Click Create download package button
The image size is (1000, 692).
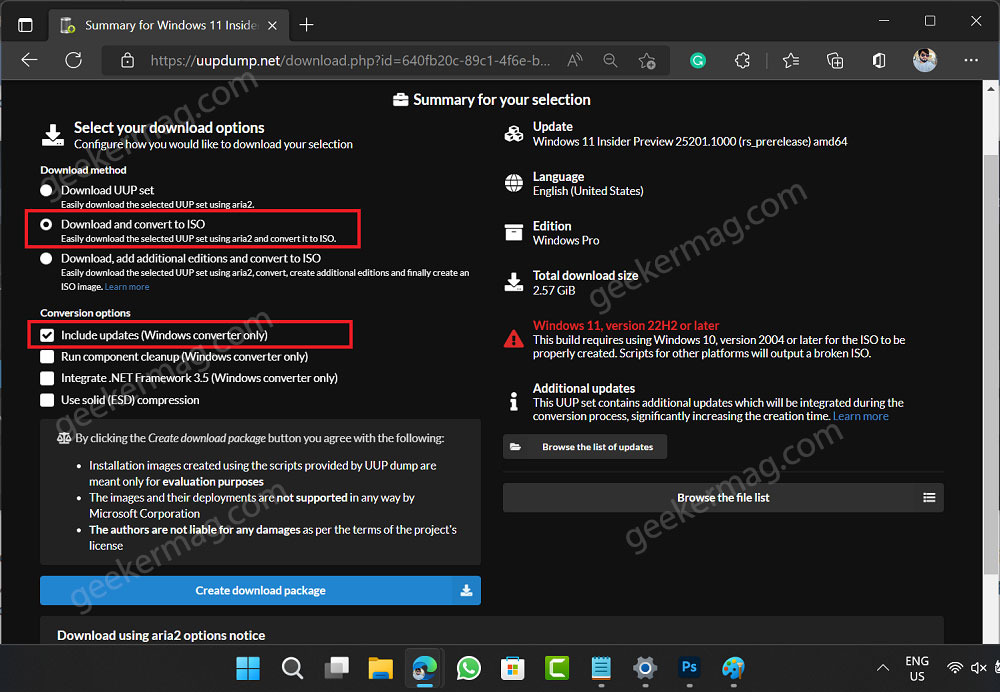260,591
